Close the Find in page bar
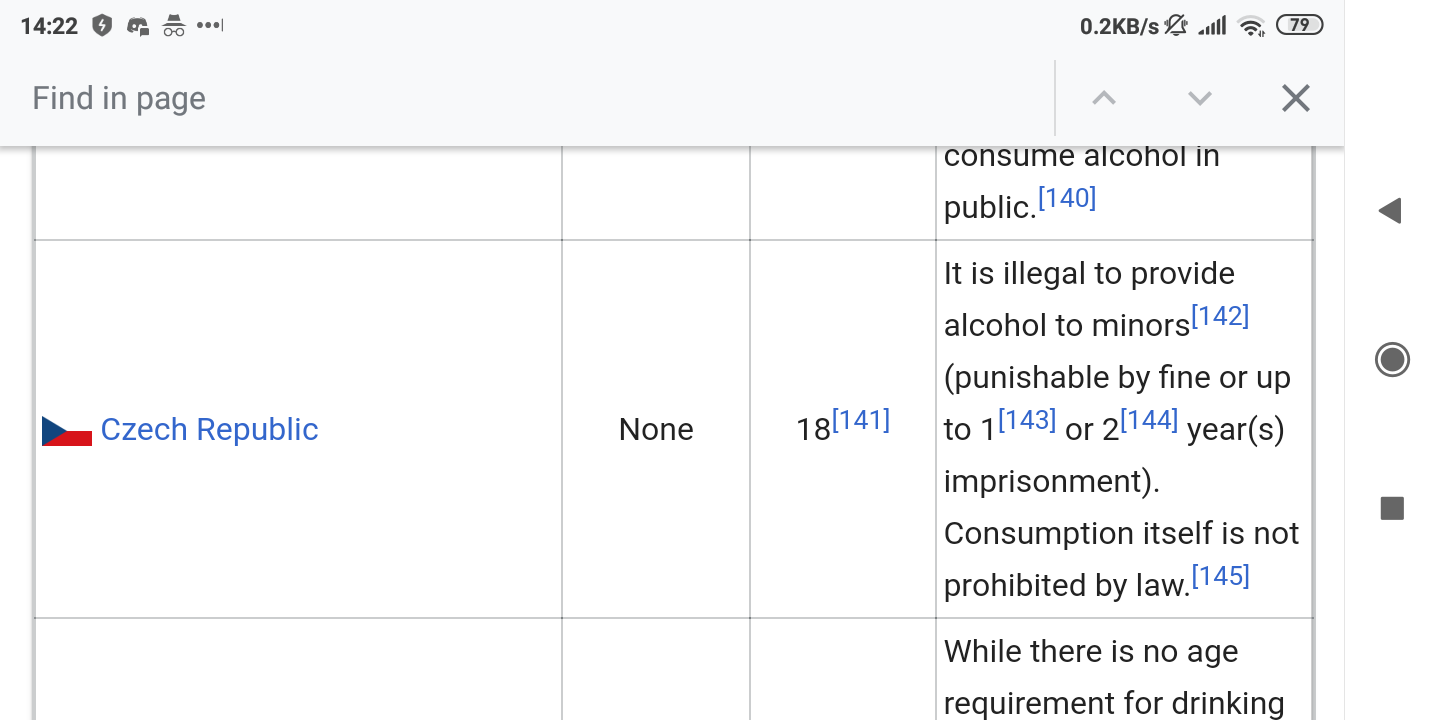This screenshot has height=720, width=1440. tap(1295, 98)
